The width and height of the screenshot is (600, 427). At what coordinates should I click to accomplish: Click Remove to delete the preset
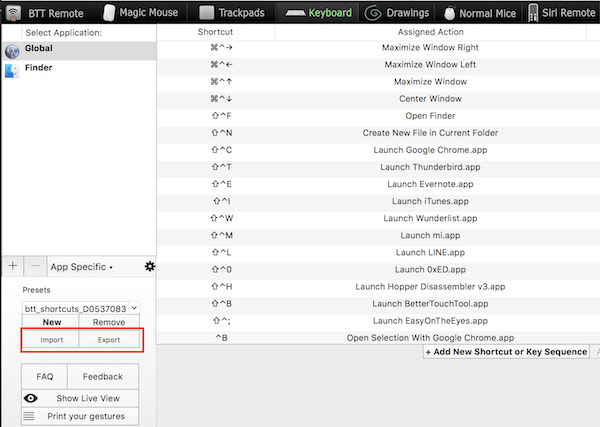tap(109, 322)
